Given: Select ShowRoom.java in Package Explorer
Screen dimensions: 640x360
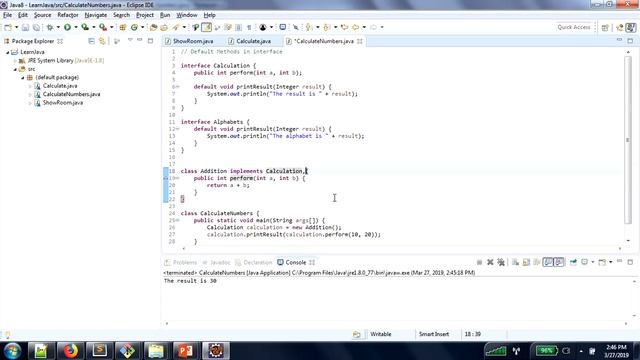Looking at the screenshot, I should pyautogui.click(x=62, y=103).
